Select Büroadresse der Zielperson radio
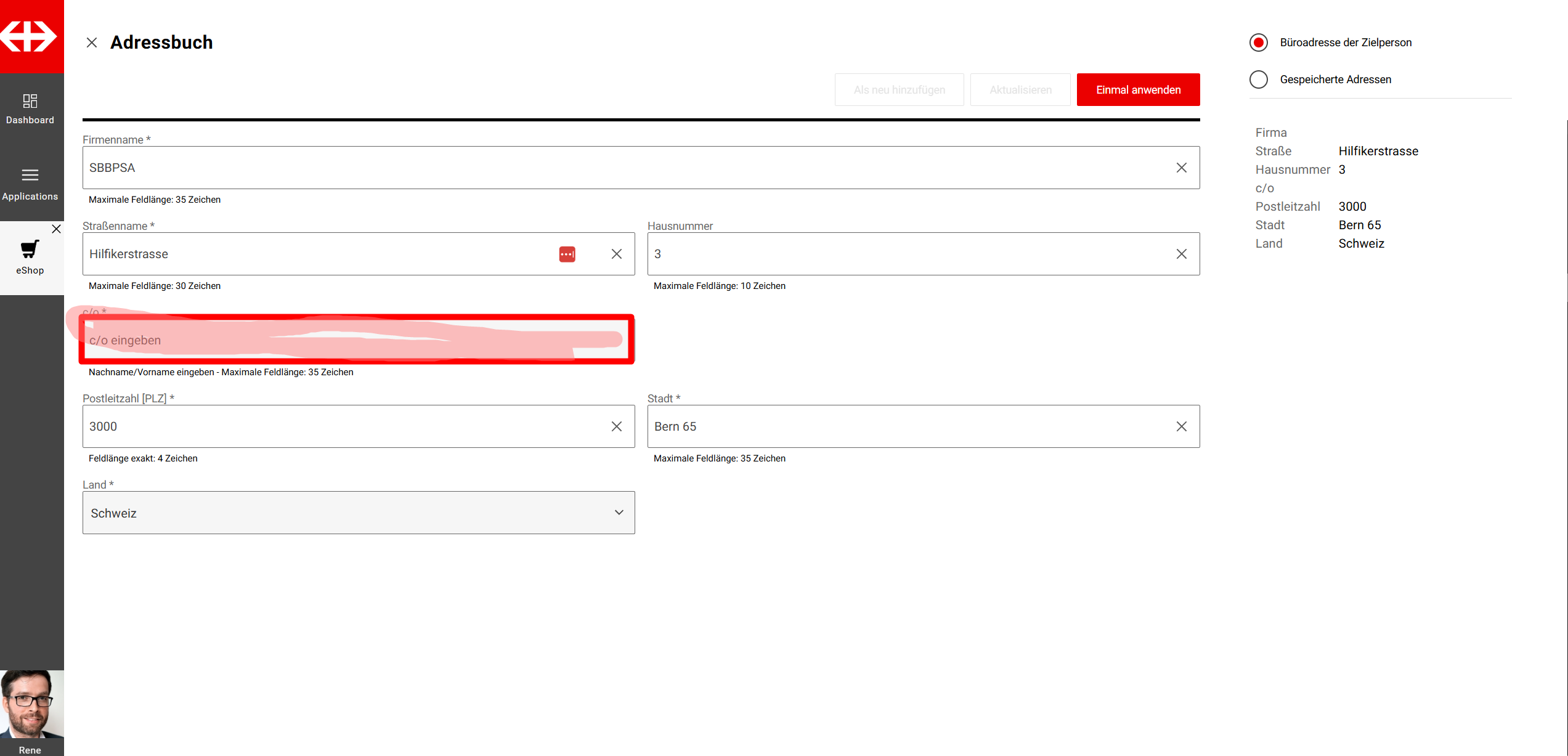This screenshot has height=756, width=1568. [x=1258, y=43]
